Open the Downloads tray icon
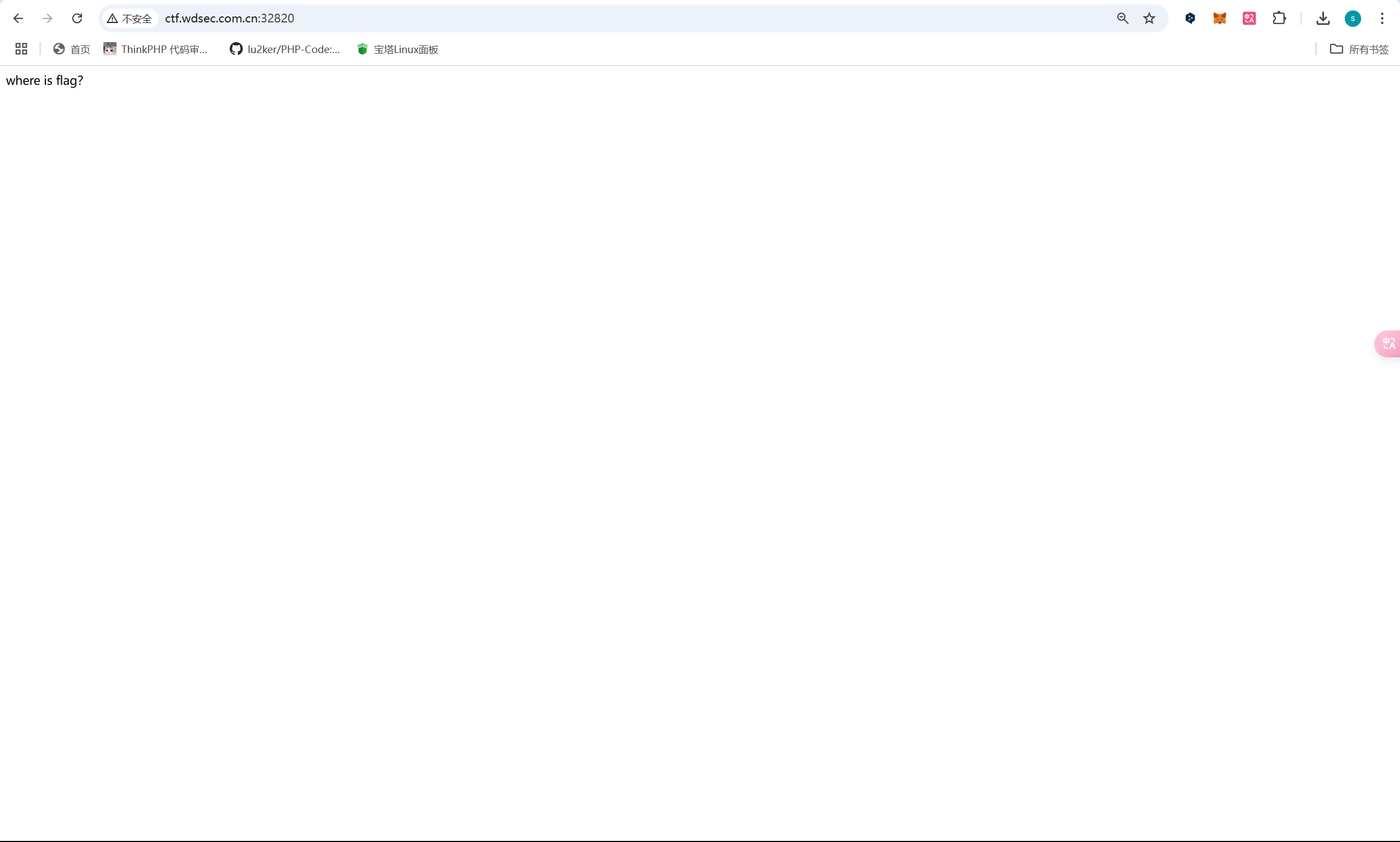Viewport: 1400px width, 842px height. [1323, 18]
